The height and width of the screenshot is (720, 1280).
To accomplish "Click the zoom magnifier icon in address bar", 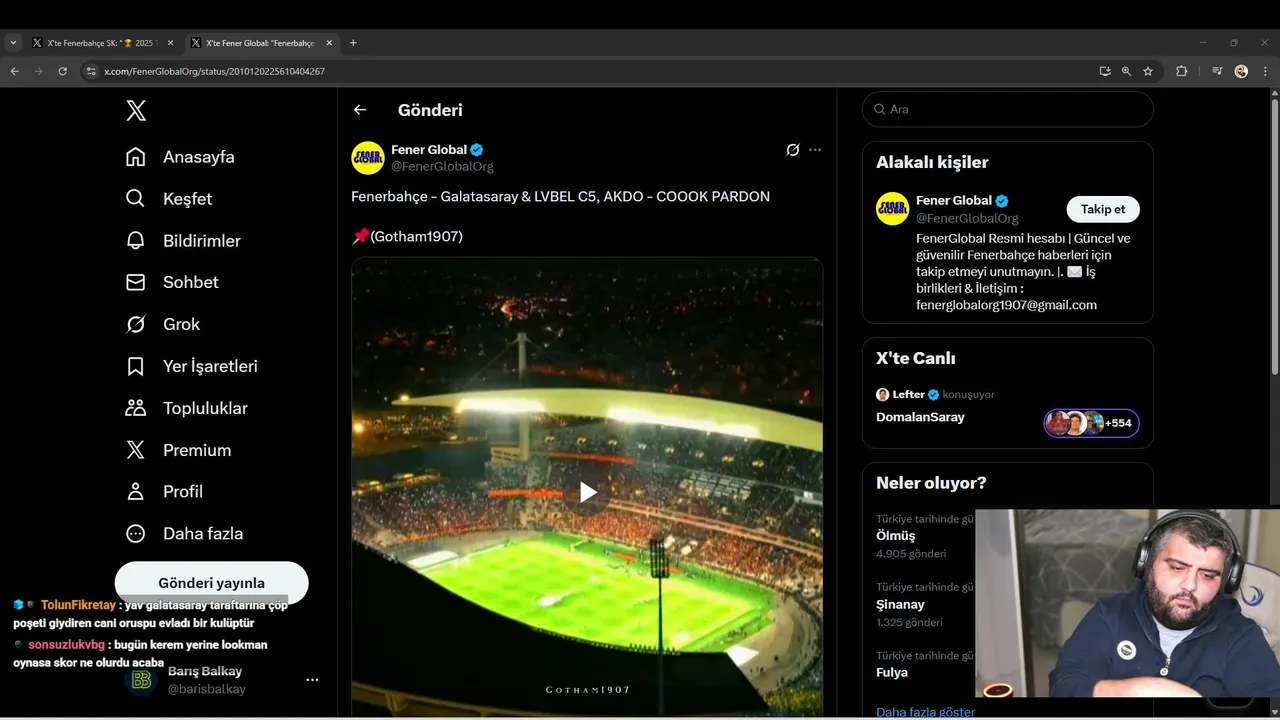I will pos(1126,71).
